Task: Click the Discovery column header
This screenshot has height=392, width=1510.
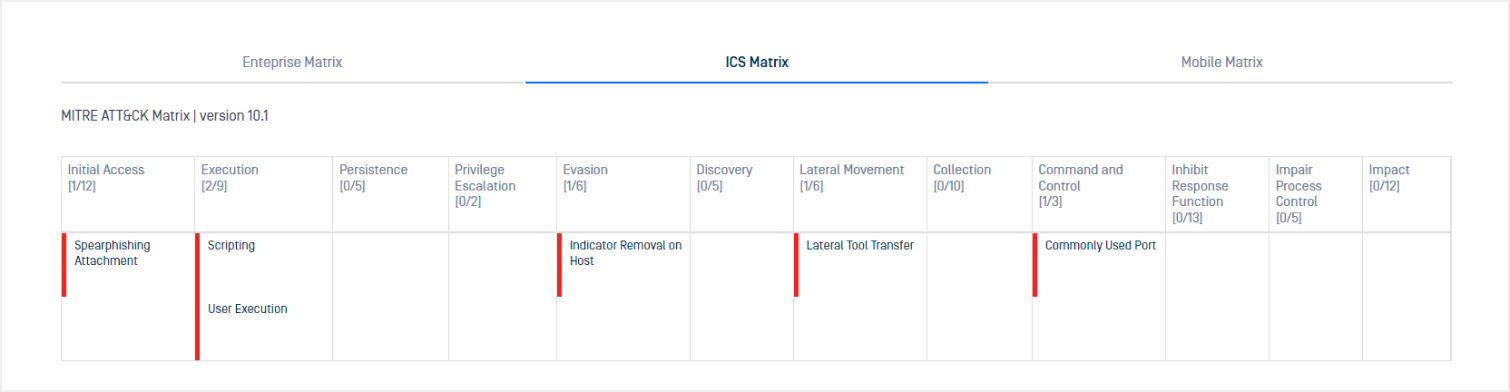Action: tap(742, 194)
